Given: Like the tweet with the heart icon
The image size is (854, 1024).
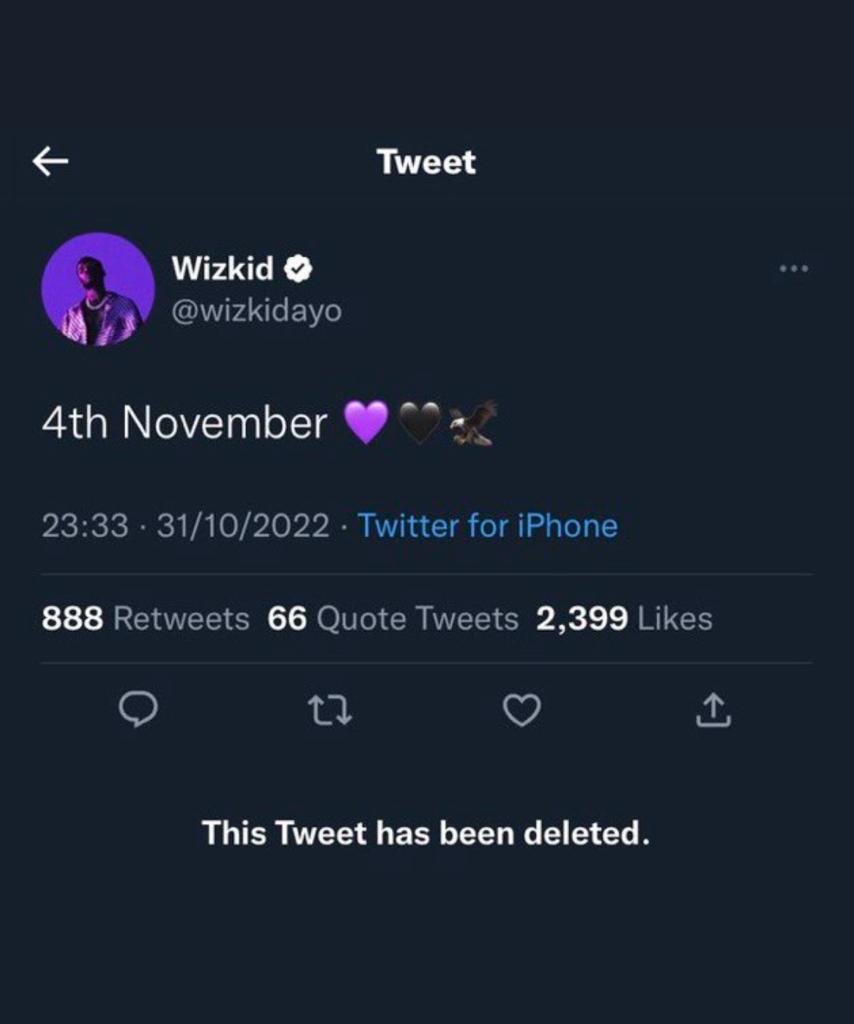Looking at the screenshot, I should [x=521, y=710].
